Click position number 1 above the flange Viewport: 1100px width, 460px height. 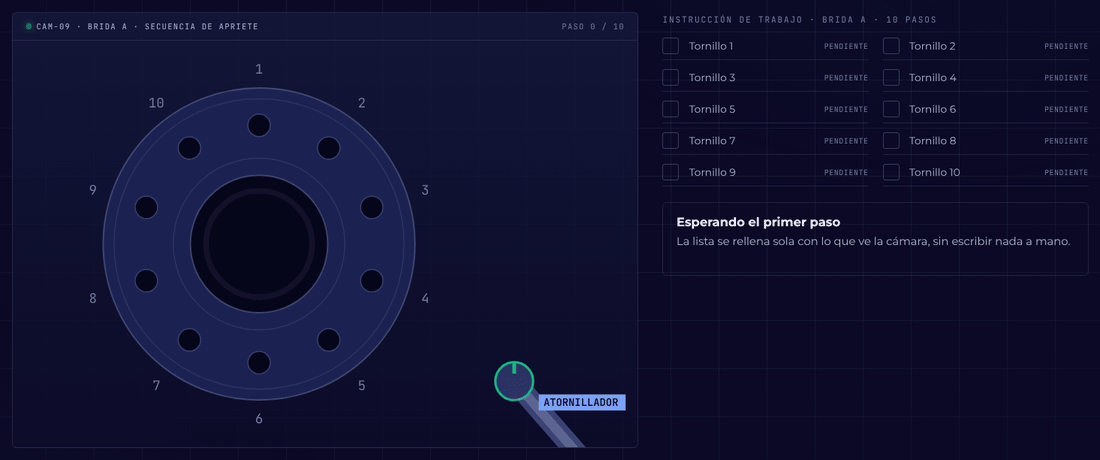pos(259,69)
